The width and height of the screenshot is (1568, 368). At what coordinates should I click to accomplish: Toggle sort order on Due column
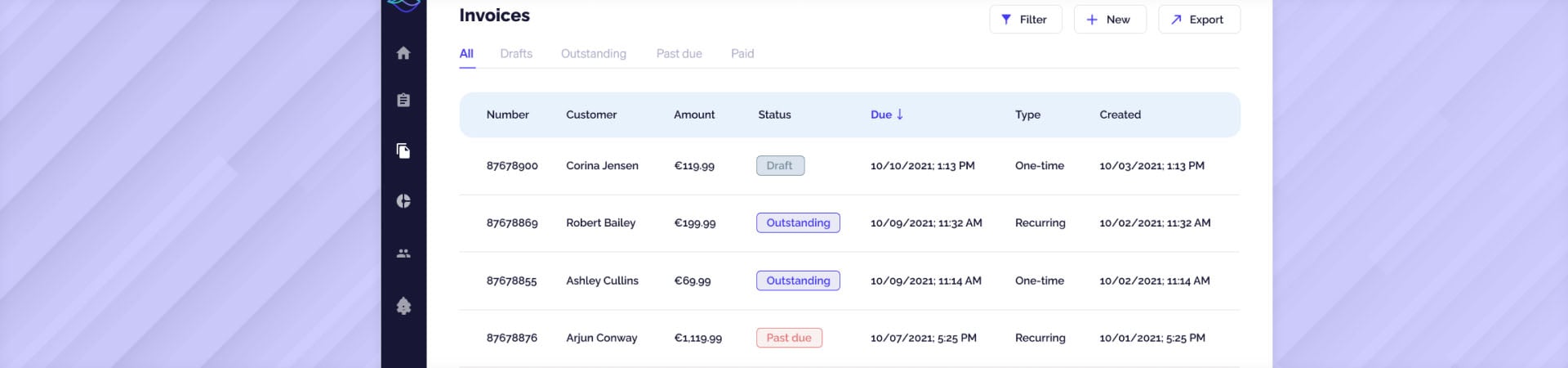point(887,114)
